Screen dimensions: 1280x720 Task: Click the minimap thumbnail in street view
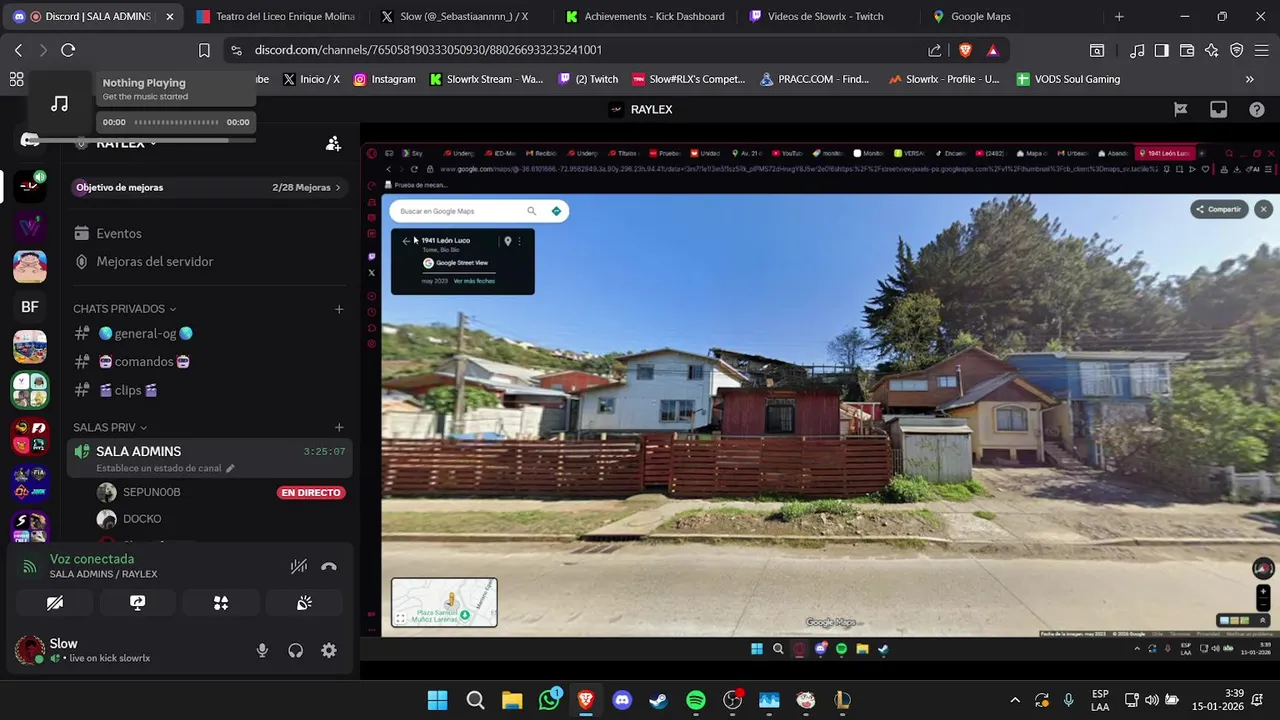coord(444,602)
